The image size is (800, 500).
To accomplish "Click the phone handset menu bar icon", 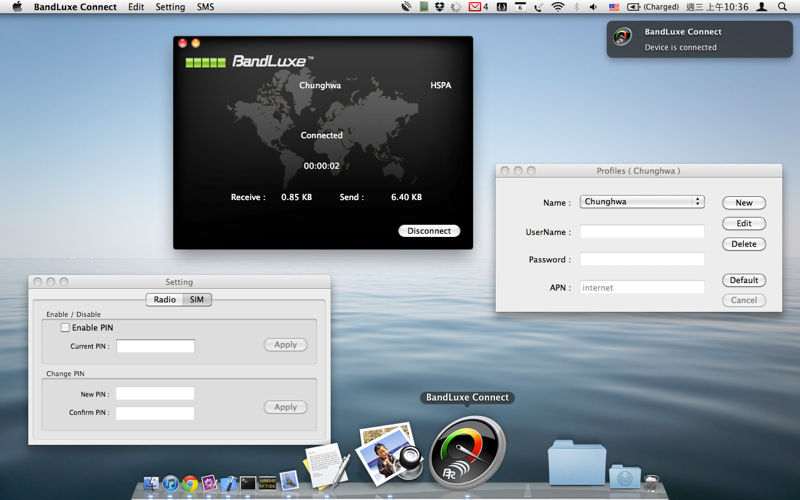I will tap(539, 7).
